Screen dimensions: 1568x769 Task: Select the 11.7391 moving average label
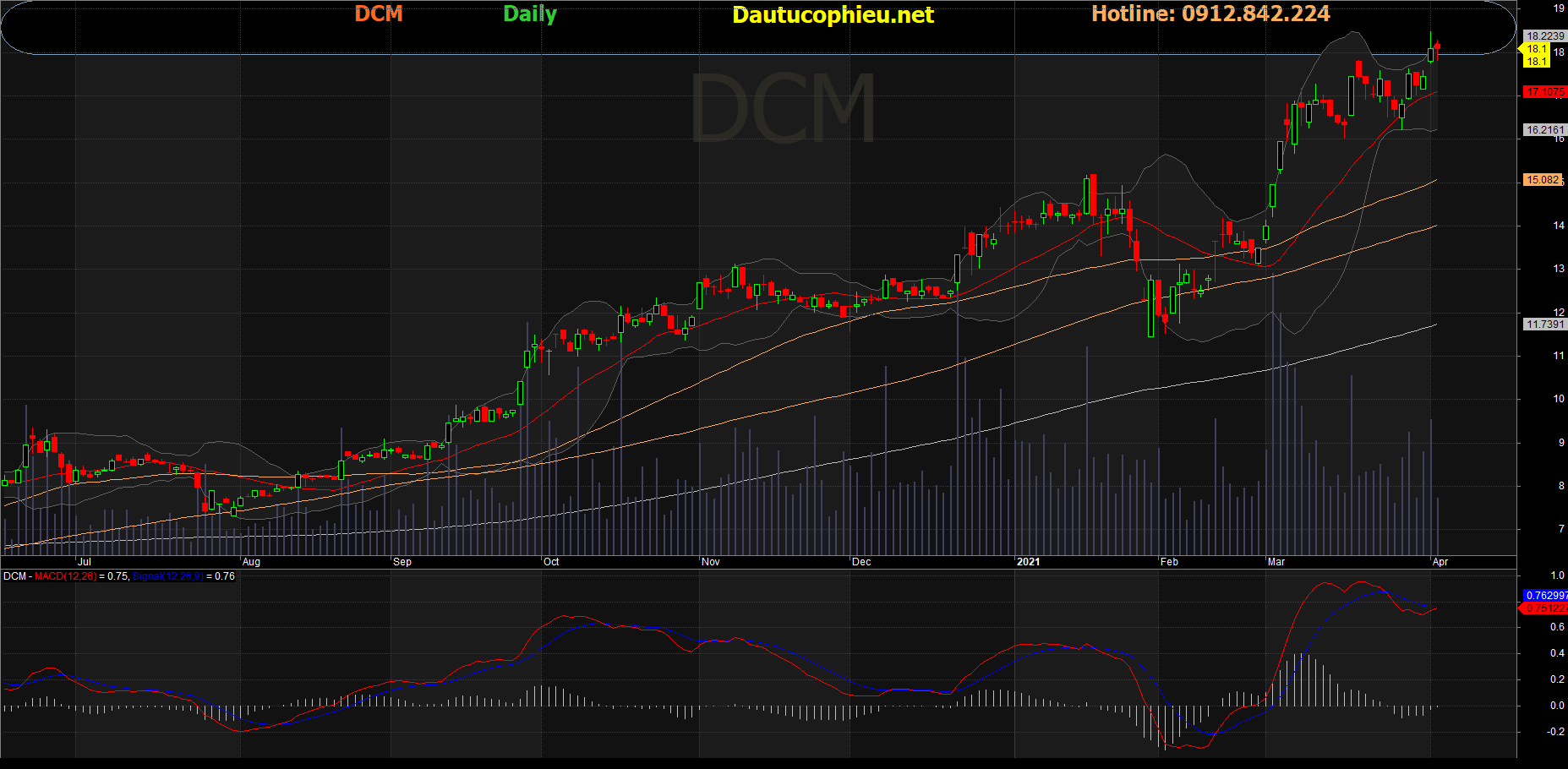coord(1545,324)
